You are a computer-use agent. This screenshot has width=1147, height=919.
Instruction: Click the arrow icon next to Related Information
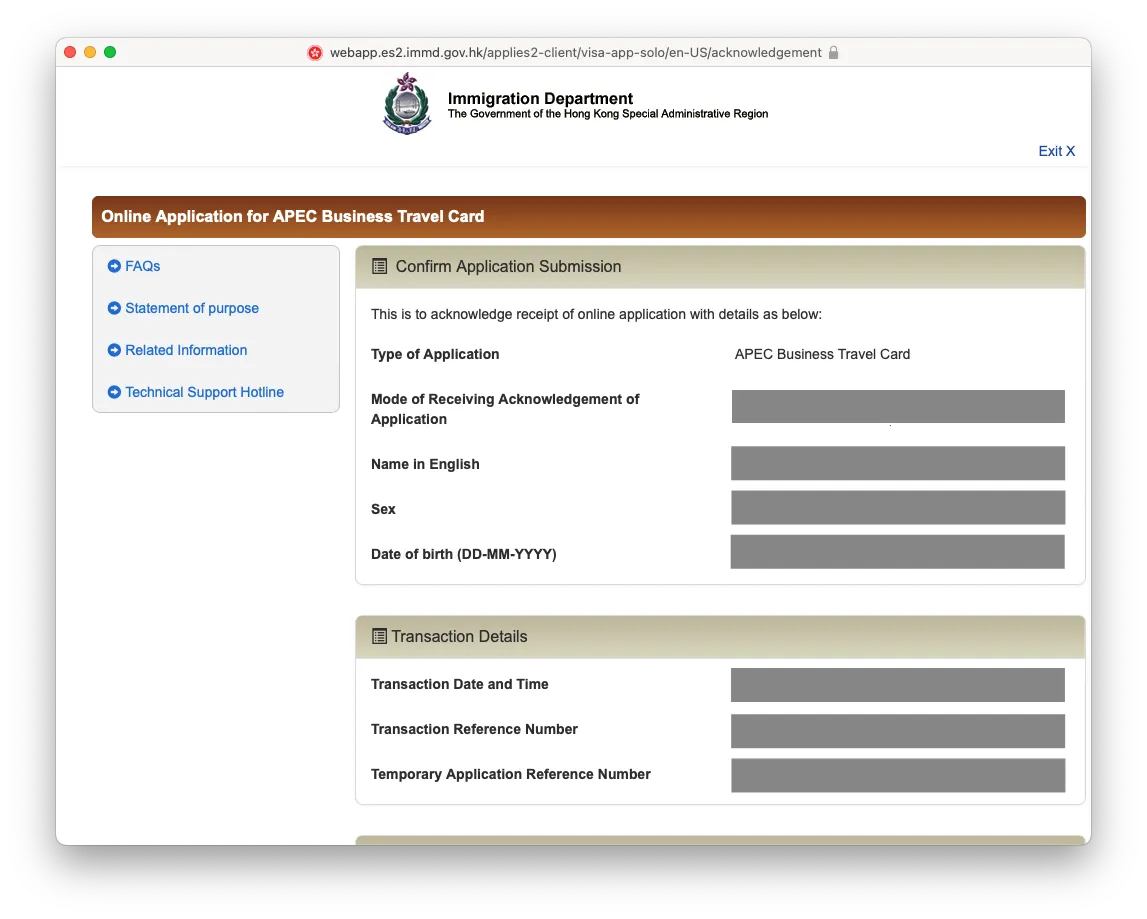tap(114, 350)
